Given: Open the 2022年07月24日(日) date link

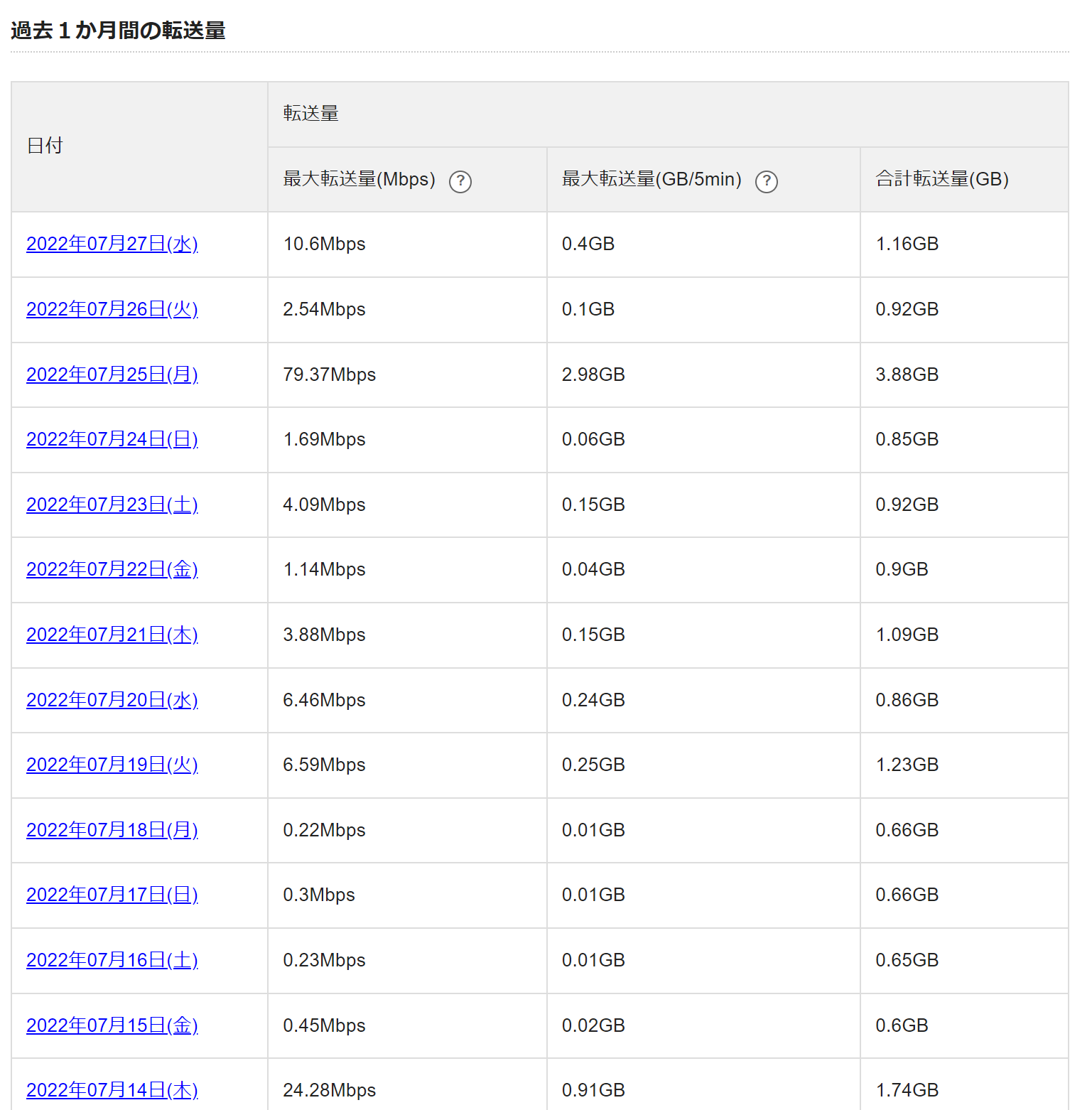Looking at the screenshot, I should 112,439.
